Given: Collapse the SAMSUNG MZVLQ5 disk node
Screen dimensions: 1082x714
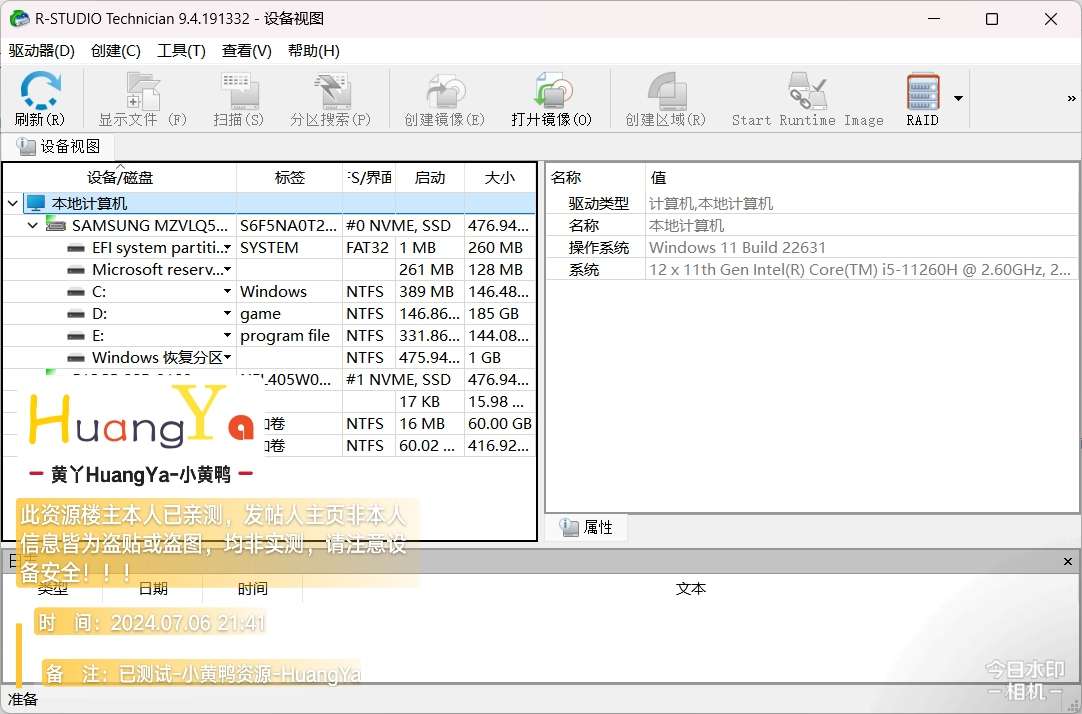Looking at the screenshot, I should pyautogui.click(x=32, y=226).
